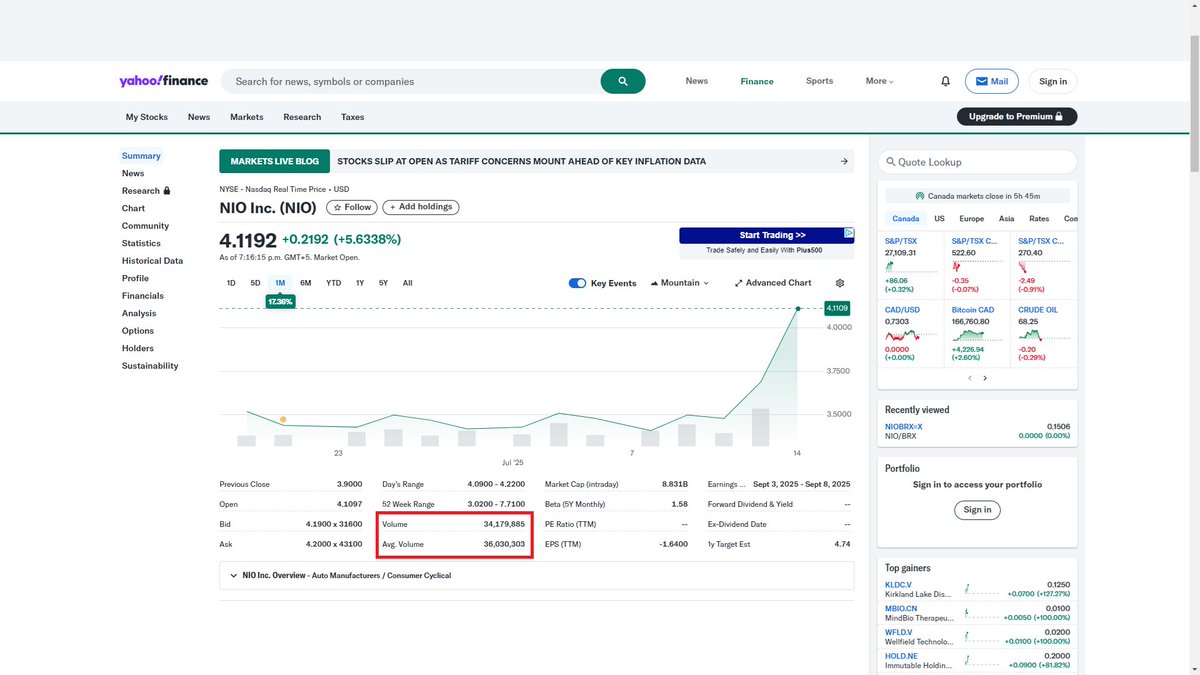Click the portfolio Sign in button

(977, 510)
